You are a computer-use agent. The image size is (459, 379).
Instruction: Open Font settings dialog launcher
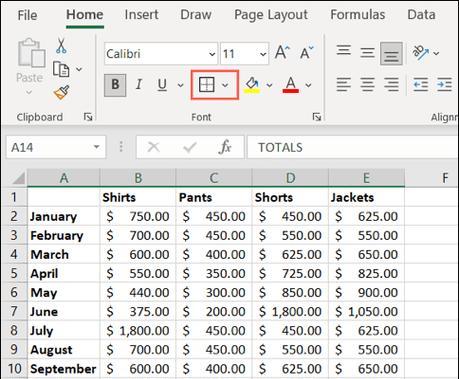point(316,117)
